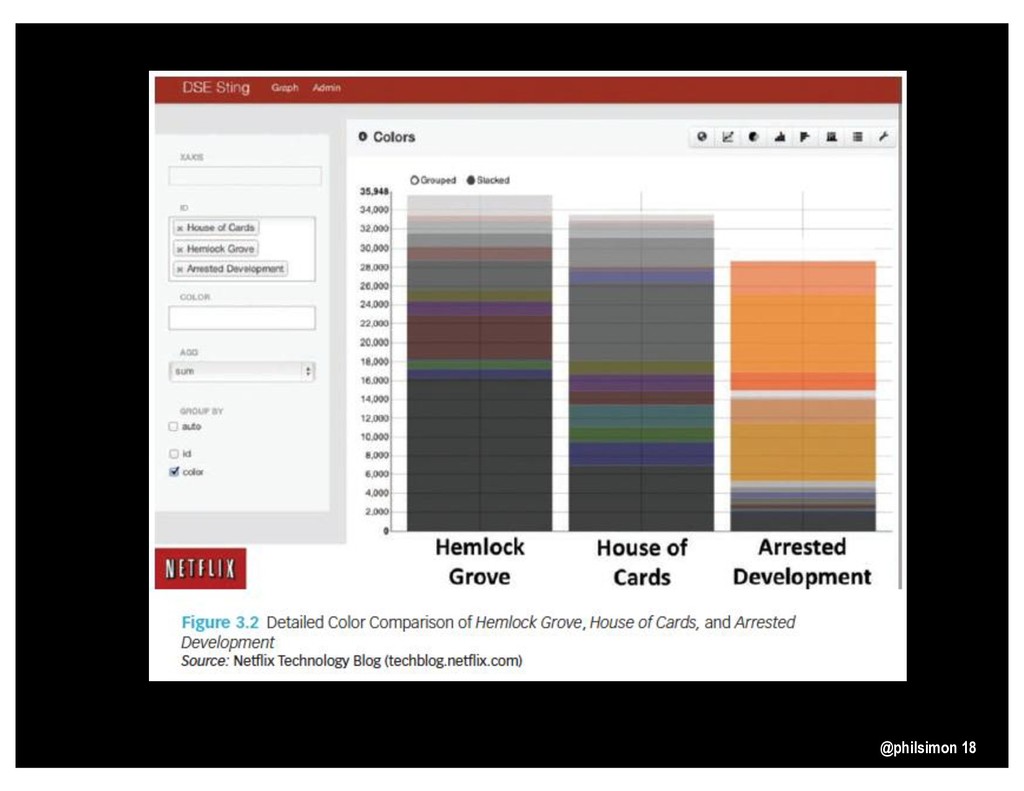The width and height of the screenshot is (1024, 791).
Task: Click the House of Cards stacked bar
Action: point(641,372)
